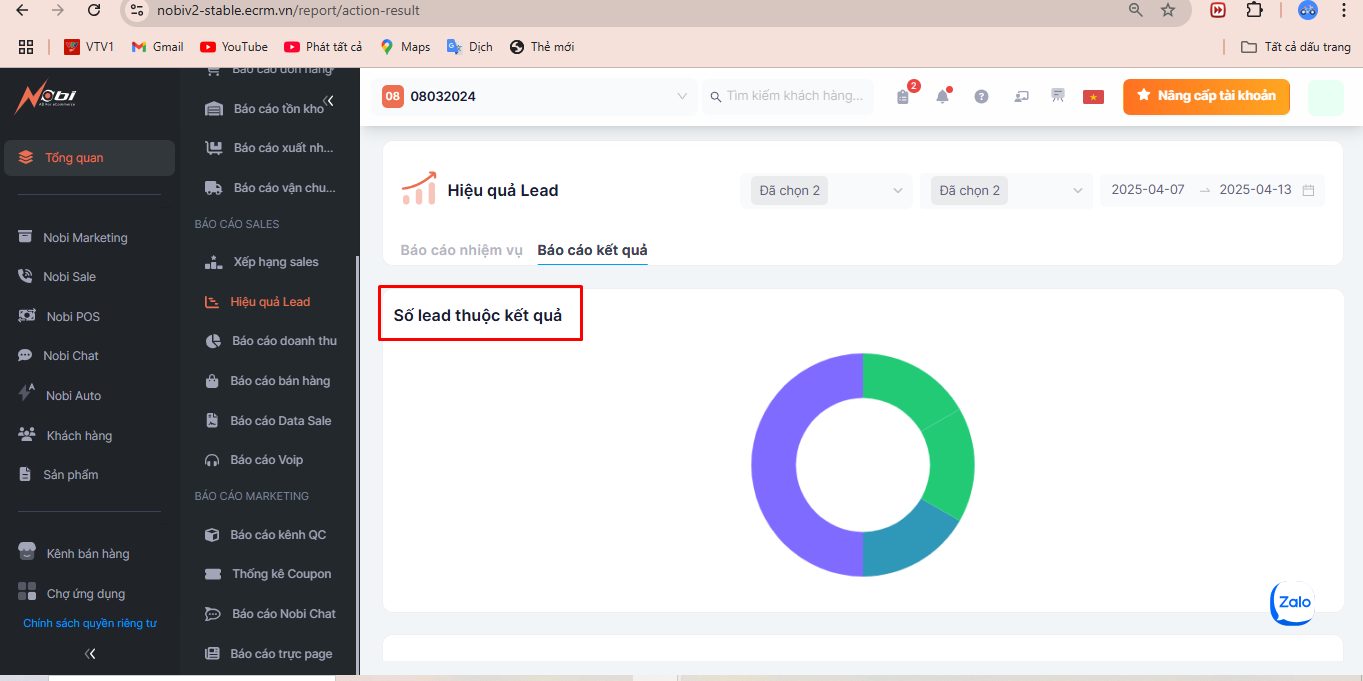This screenshot has width=1363, height=681.
Task: Click 'Nâng cấp tài khoản' upgrade button
Action: (1206, 96)
